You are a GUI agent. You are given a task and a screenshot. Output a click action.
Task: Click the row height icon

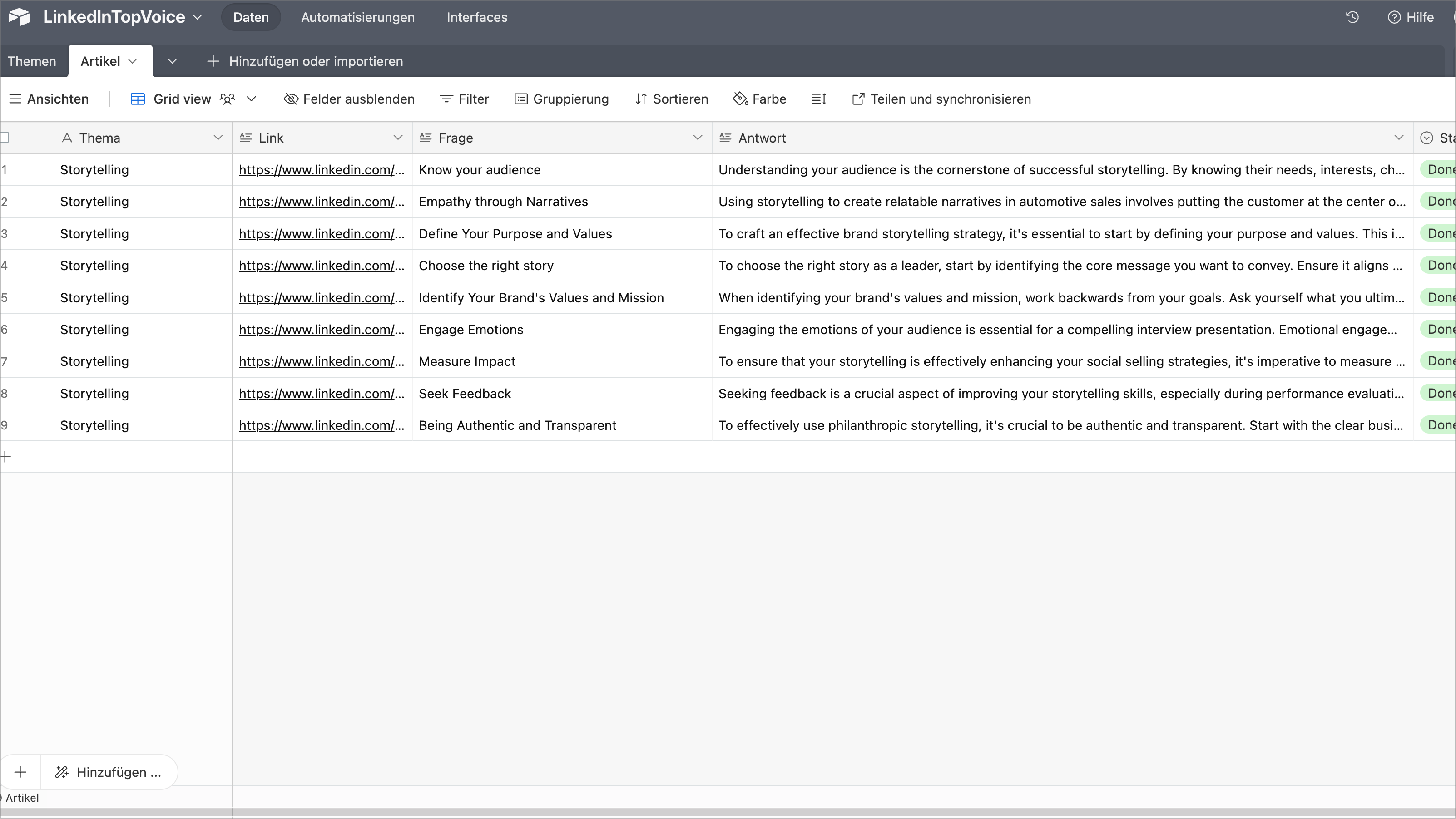tap(818, 99)
